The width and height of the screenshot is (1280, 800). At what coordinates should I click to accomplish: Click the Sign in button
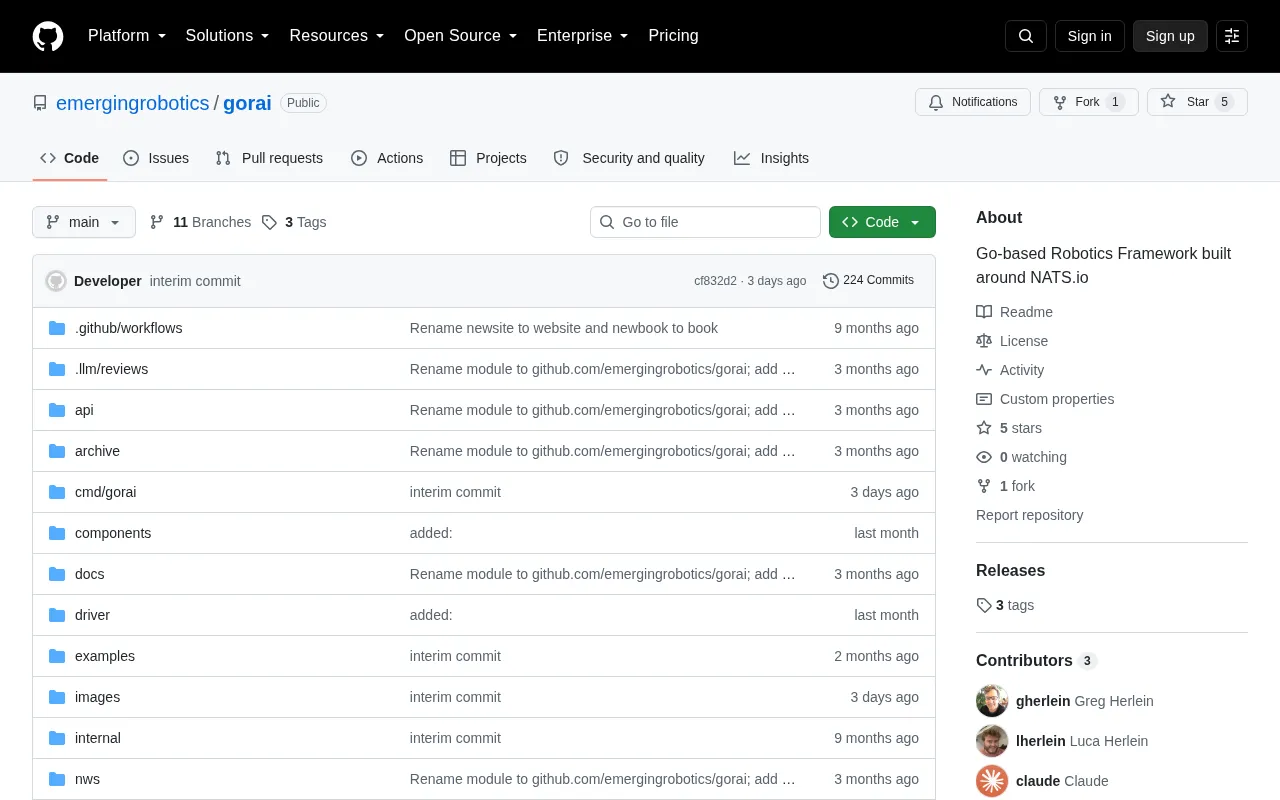[x=1089, y=36]
